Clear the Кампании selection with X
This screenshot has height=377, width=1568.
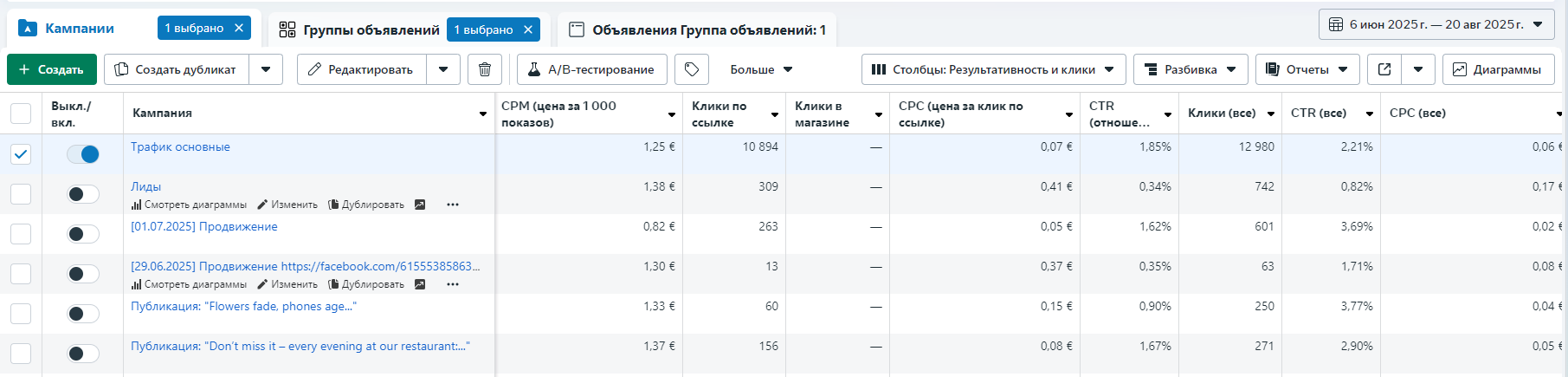[x=239, y=28]
